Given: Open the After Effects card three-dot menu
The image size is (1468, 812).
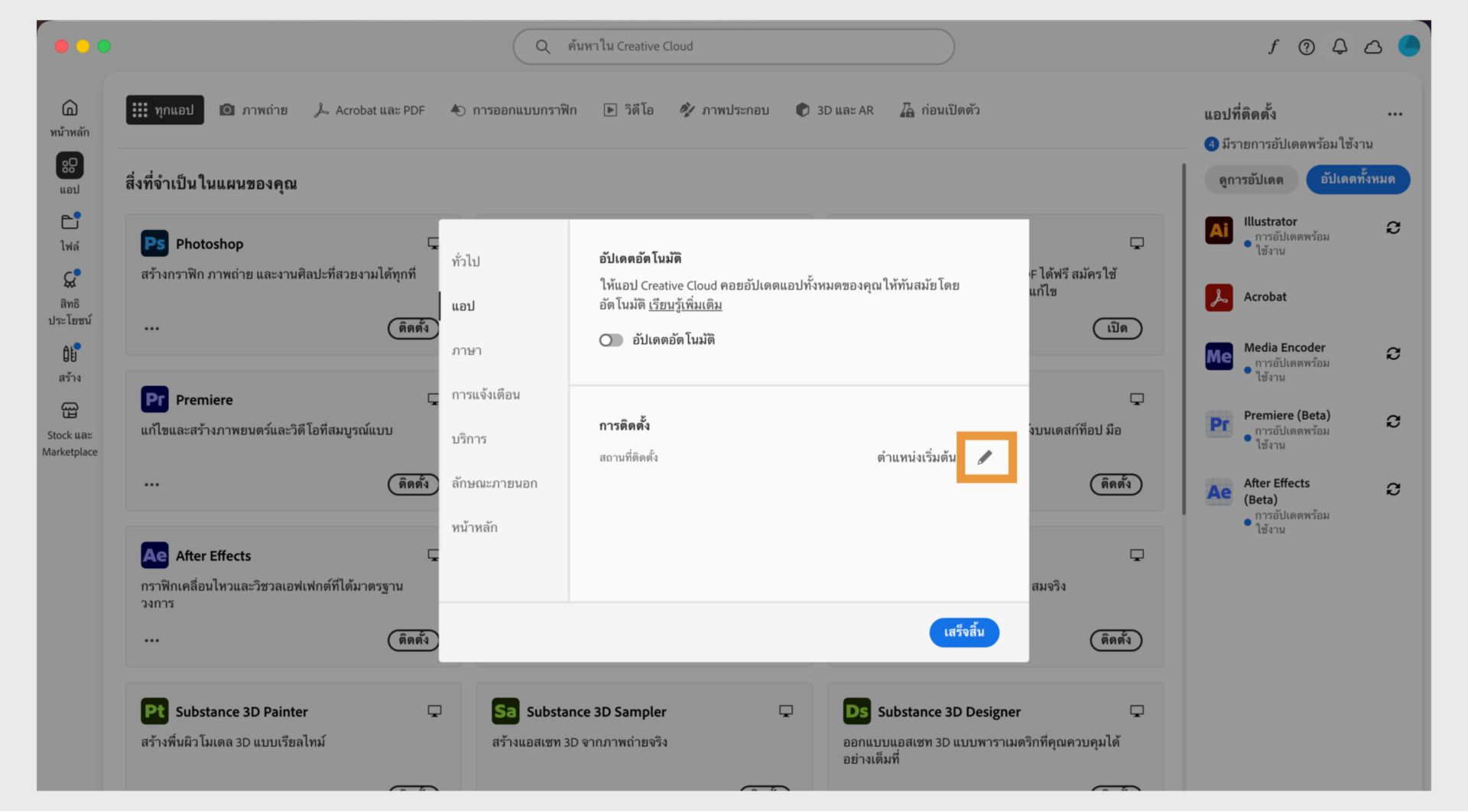Looking at the screenshot, I should (x=152, y=641).
